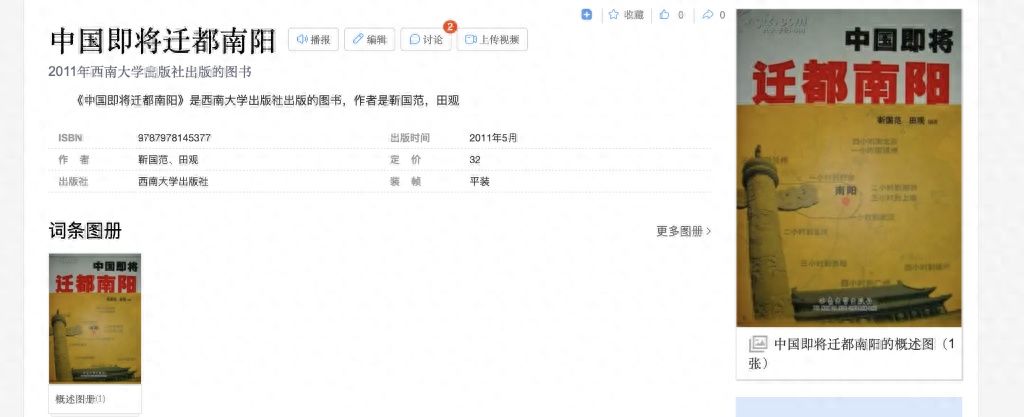
Task: Open the 讨论 discussion button
Action: 426,39
